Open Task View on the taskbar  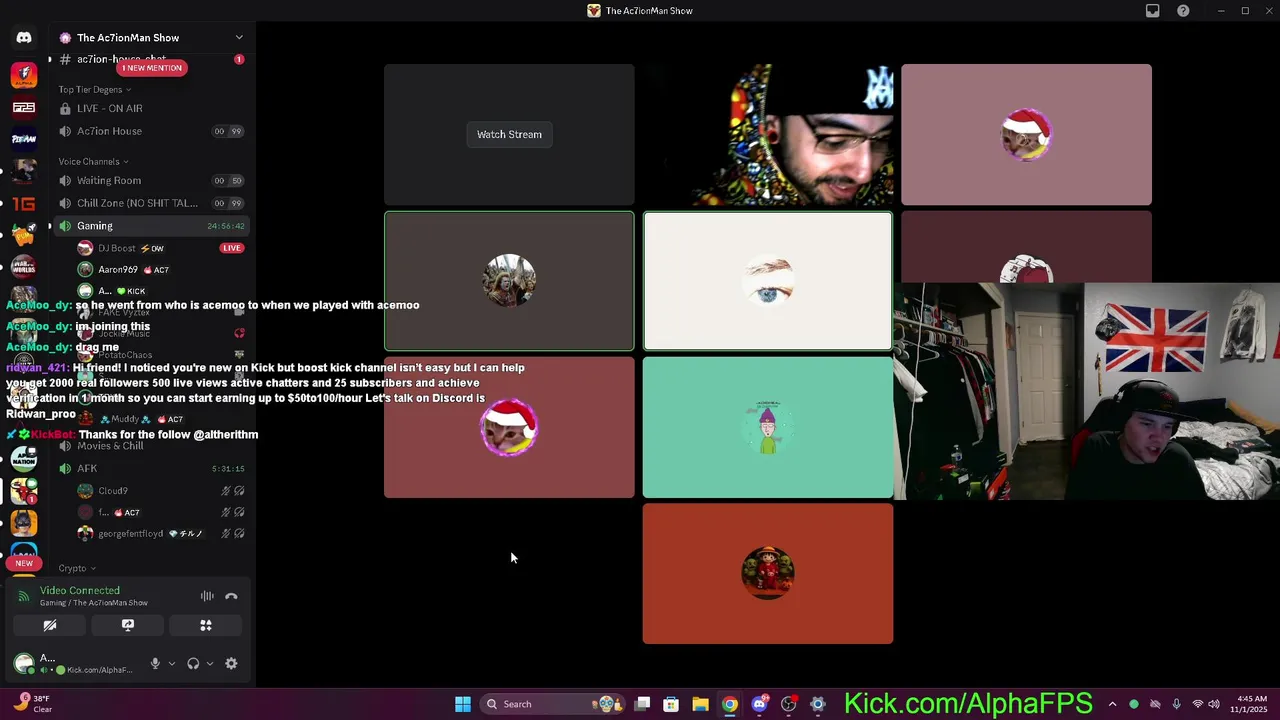tap(643, 704)
